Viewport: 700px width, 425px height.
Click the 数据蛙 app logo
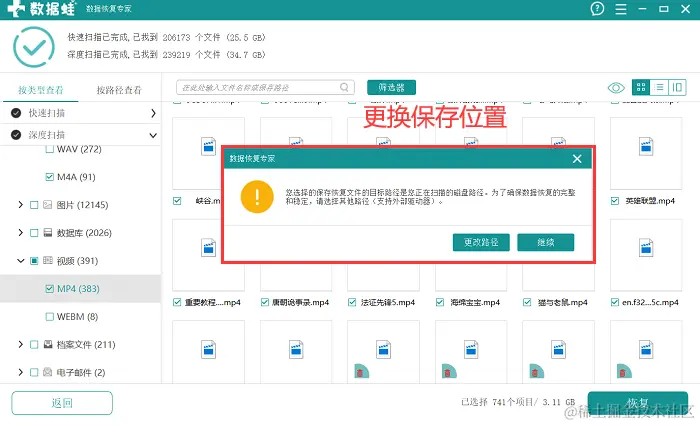click(42, 8)
